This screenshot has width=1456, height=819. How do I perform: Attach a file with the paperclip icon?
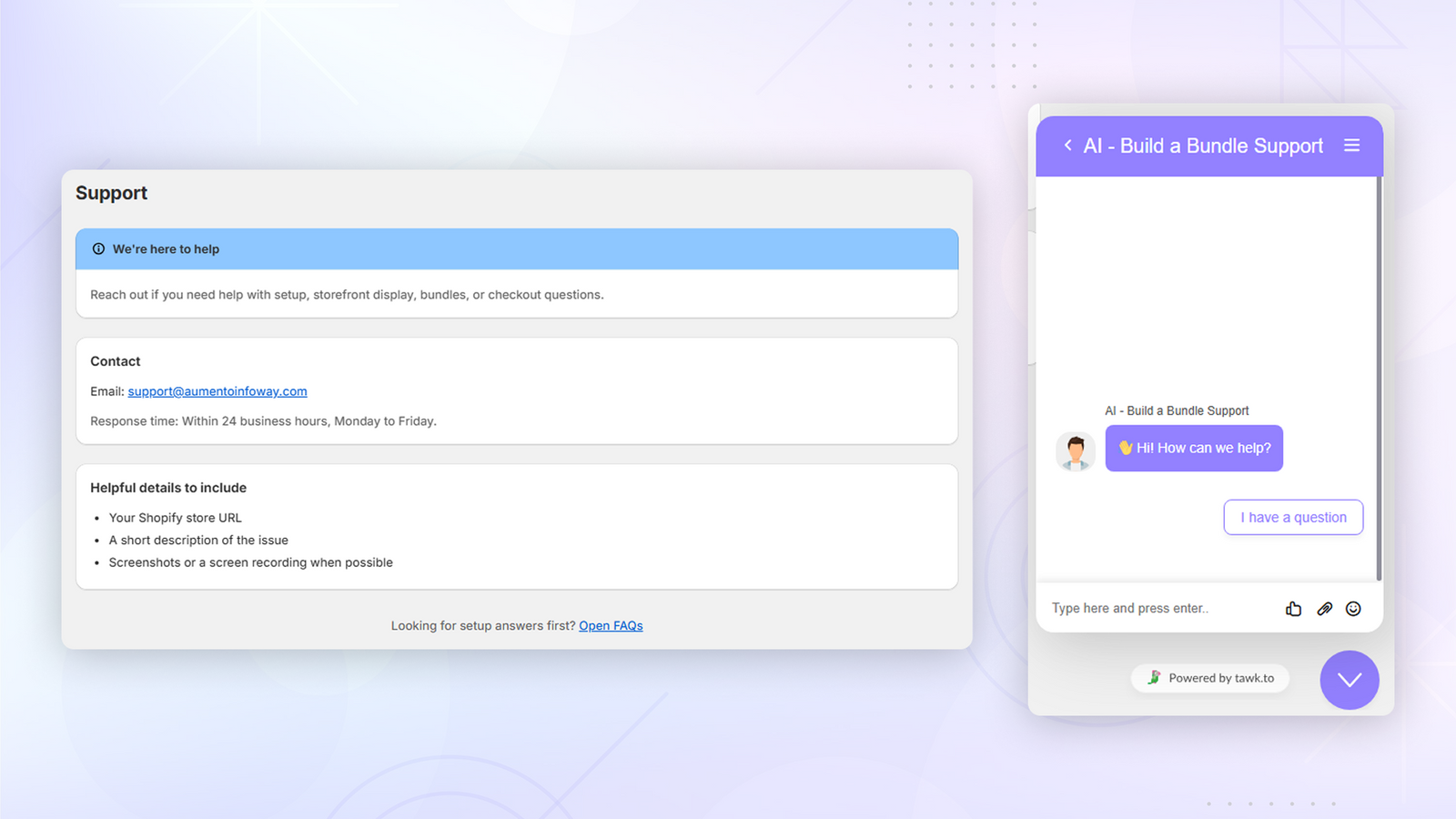tap(1324, 609)
